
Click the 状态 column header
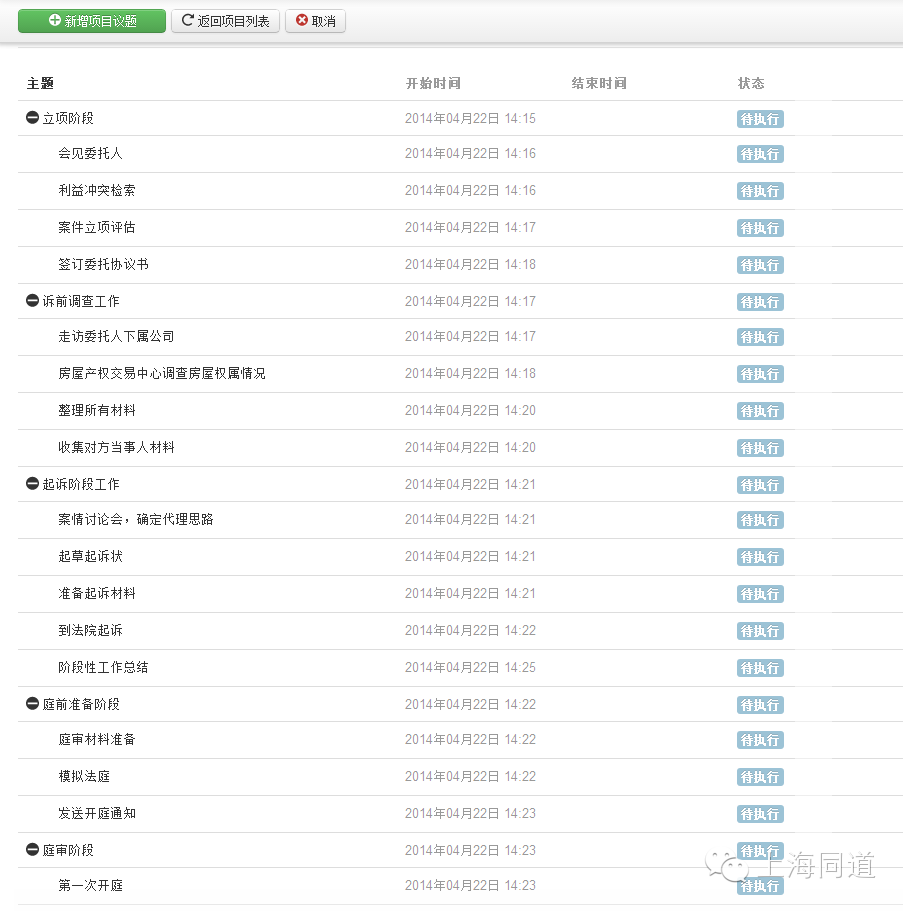pyautogui.click(x=751, y=84)
